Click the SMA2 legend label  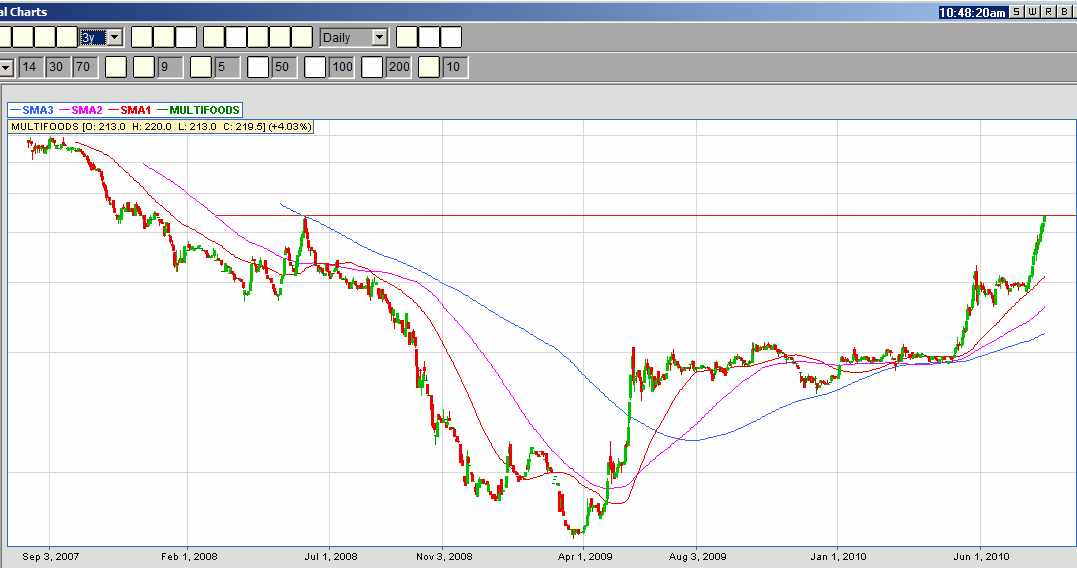coord(86,109)
